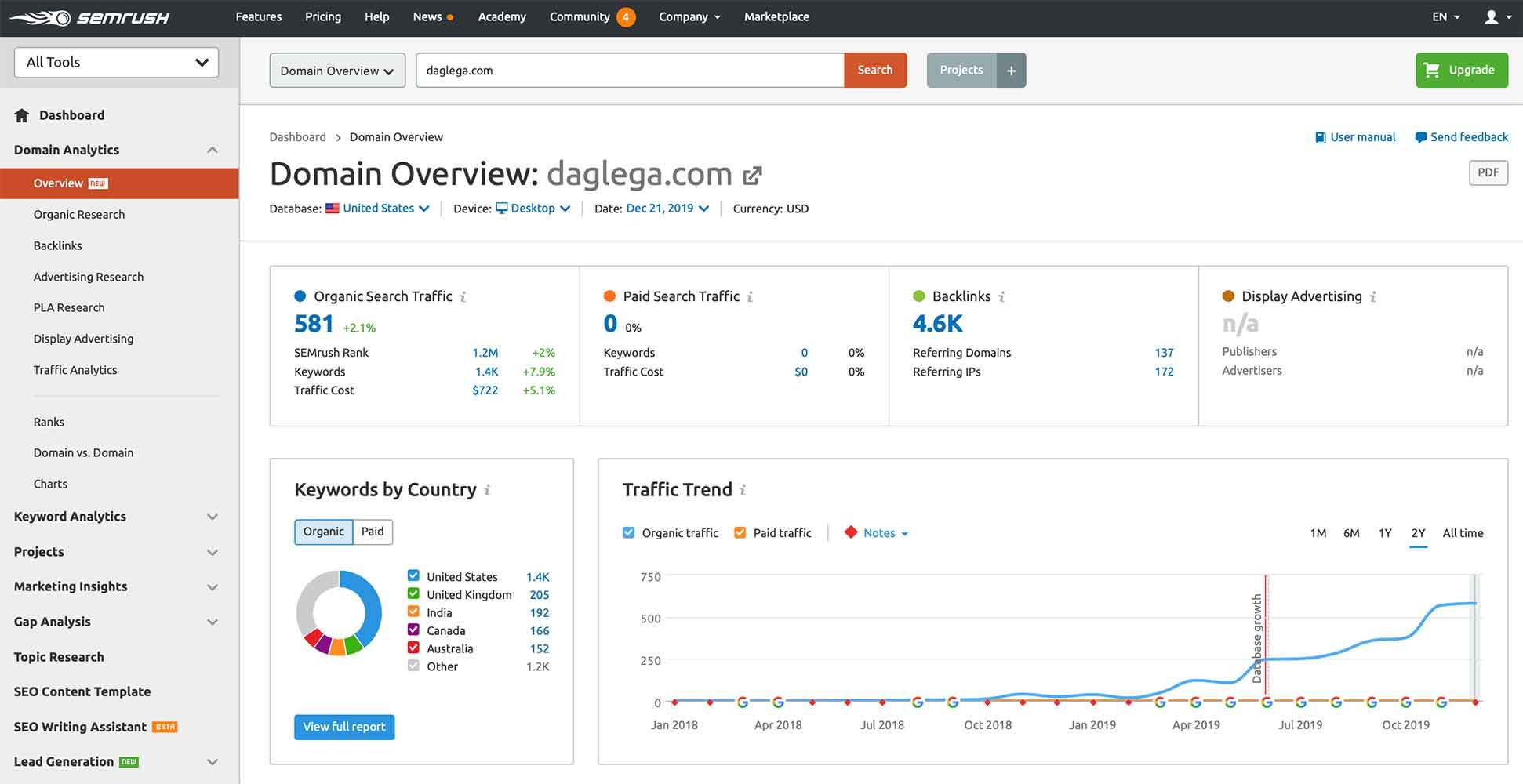The height and width of the screenshot is (784, 1523).
Task: Check the Other country checkbox
Action: click(413, 666)
